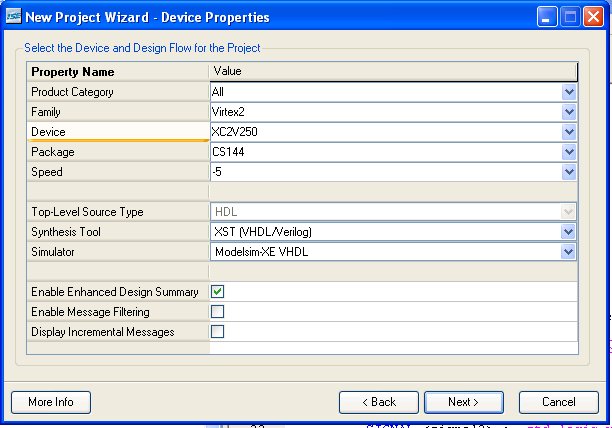Expand the Family dropdown arrow

tap(569, 112)
